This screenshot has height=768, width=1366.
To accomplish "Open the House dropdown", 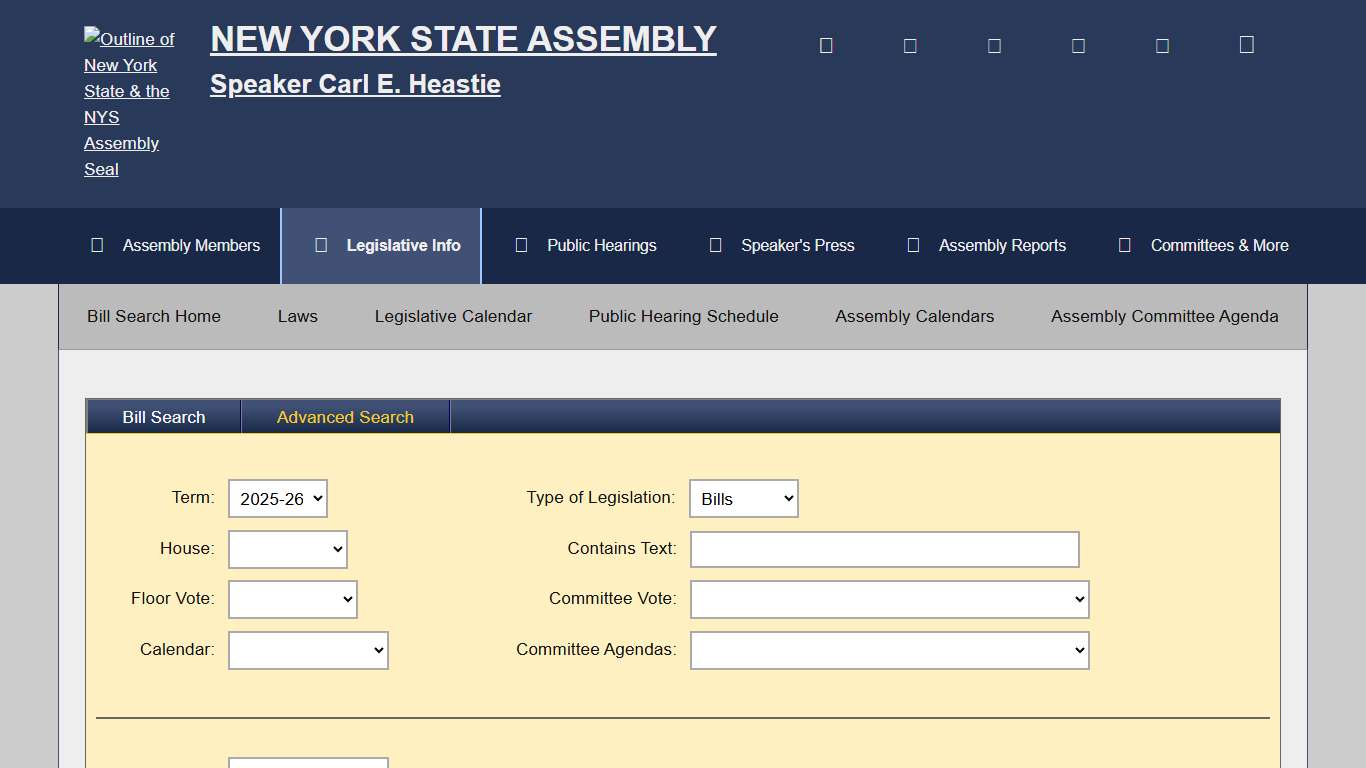I will 287,549.
